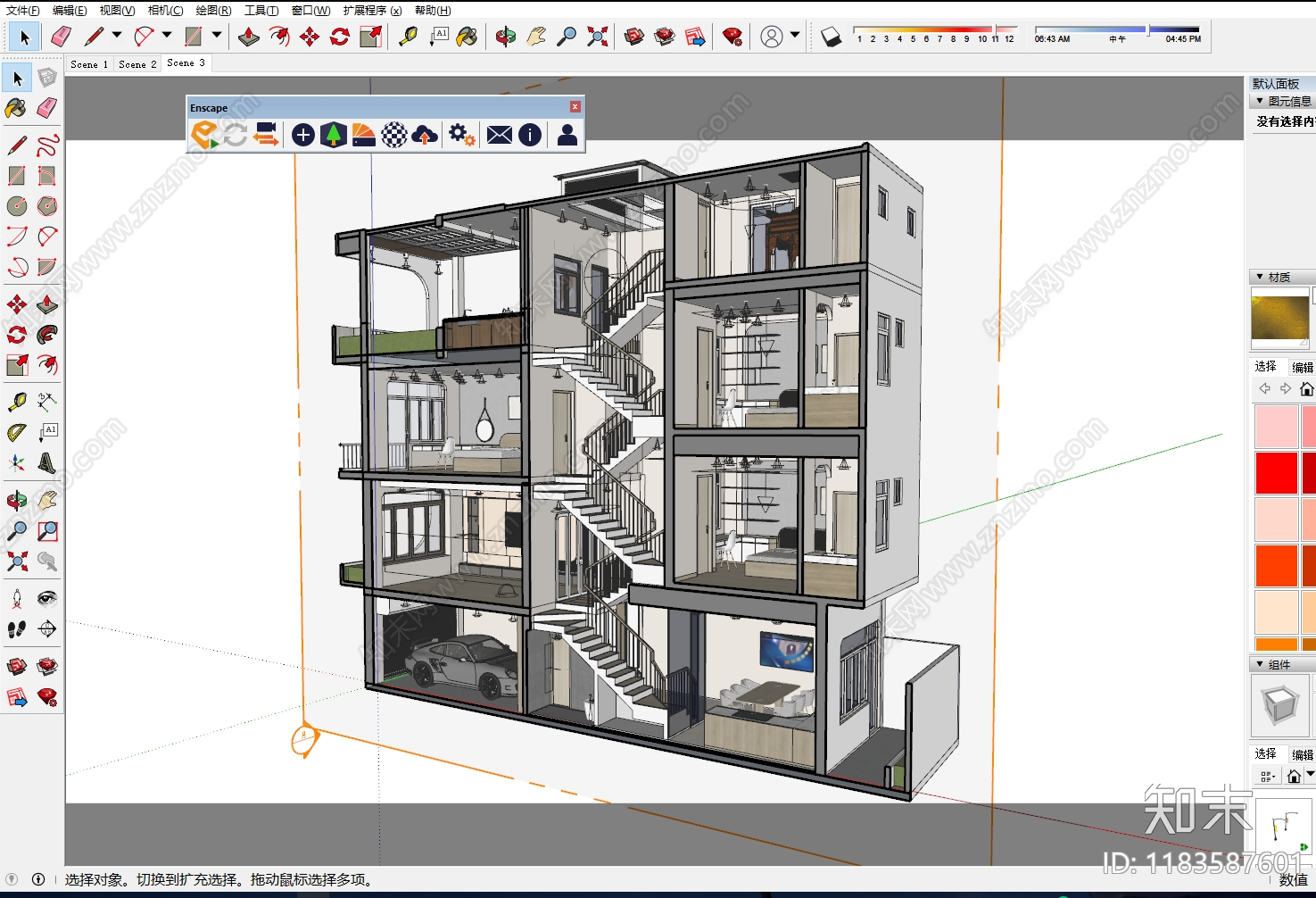The width and height of the screenshot is (1316, 898).
Task: Toggle the show shadows button
Action: (831, 37)
